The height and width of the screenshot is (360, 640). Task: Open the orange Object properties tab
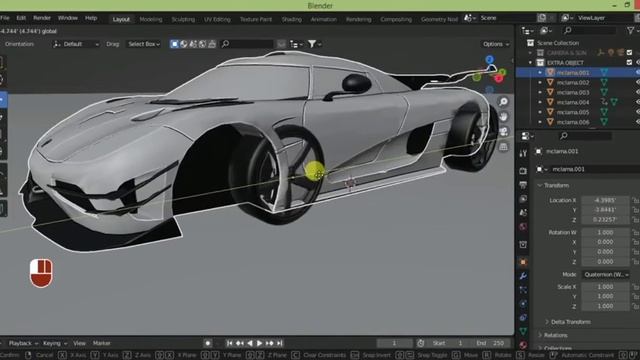[523, 262]
